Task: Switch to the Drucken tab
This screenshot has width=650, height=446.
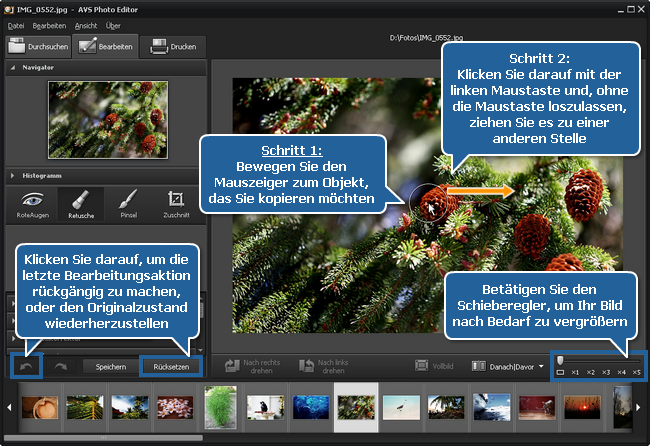Action: point(172,46)
